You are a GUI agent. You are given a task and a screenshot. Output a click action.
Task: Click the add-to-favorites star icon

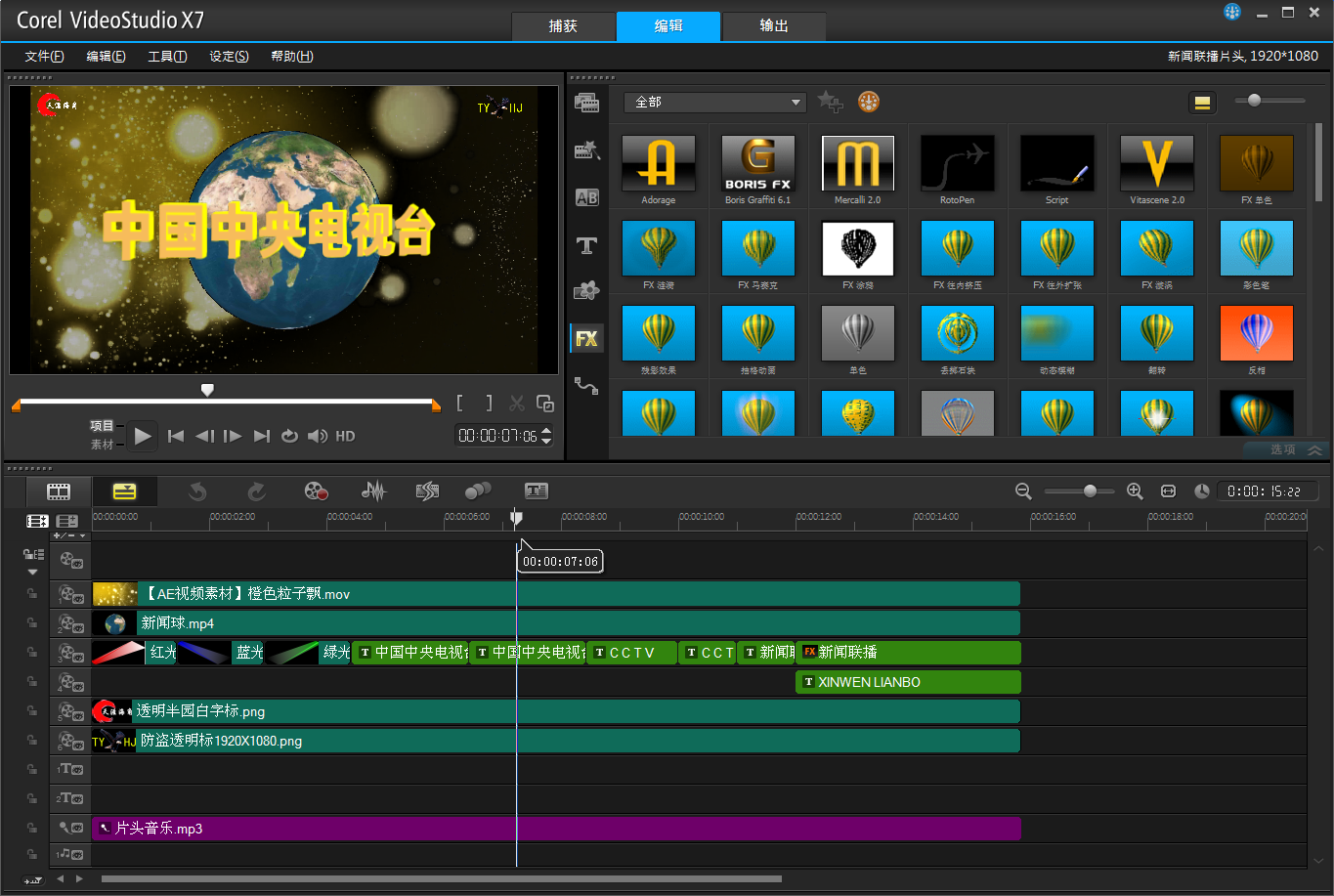click(x=830, y=102)
